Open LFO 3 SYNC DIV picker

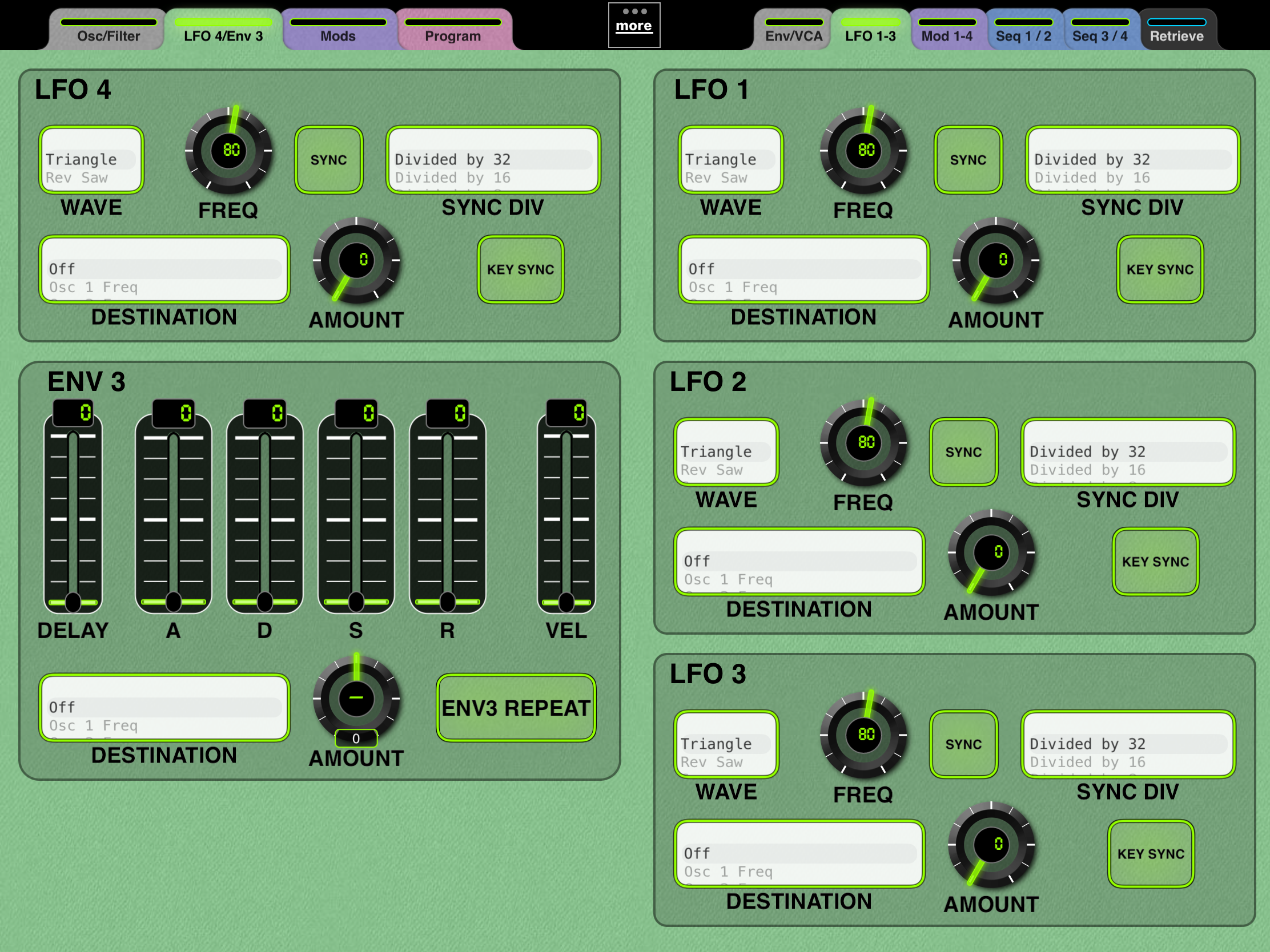[x=1128, y=744]
